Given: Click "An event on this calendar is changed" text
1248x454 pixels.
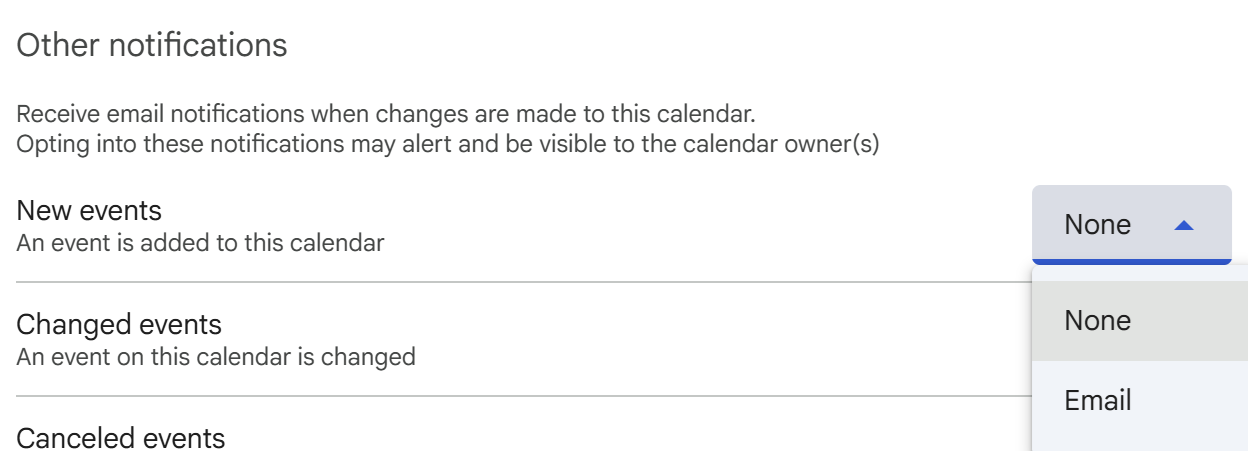Looking at the screenshot, I should (216, 356).
